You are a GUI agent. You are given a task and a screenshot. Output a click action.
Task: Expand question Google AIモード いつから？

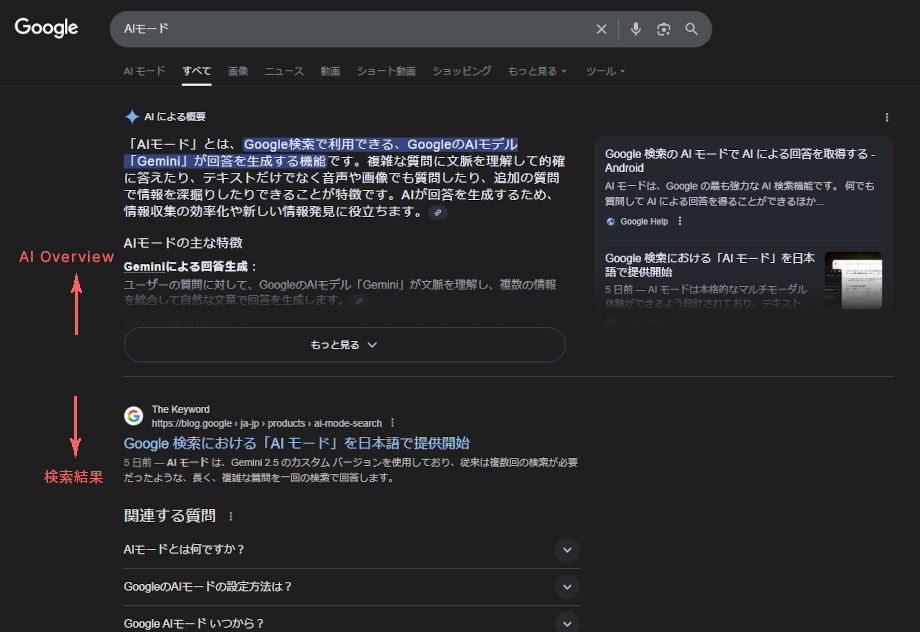567,622
